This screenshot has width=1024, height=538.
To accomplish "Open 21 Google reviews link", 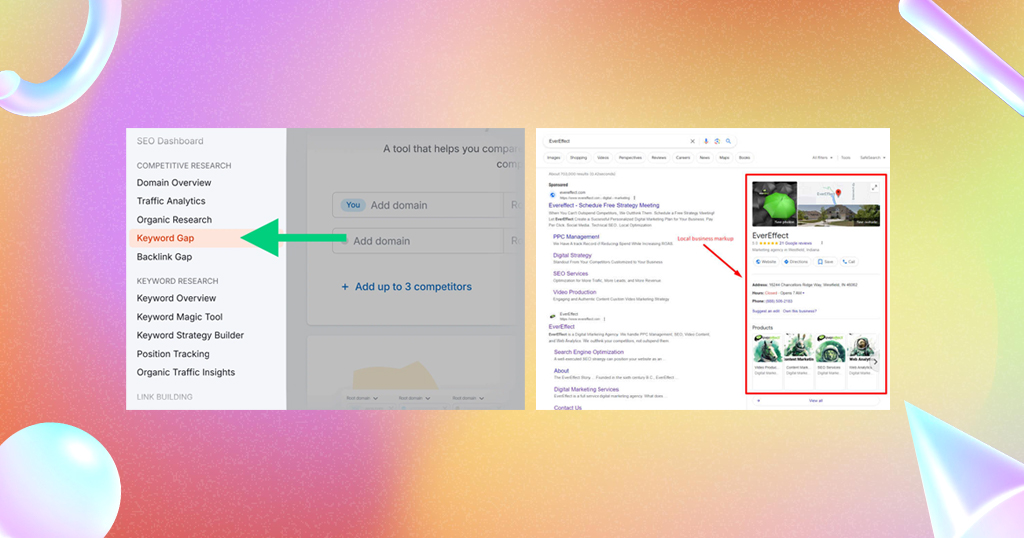I will point(795,244).
